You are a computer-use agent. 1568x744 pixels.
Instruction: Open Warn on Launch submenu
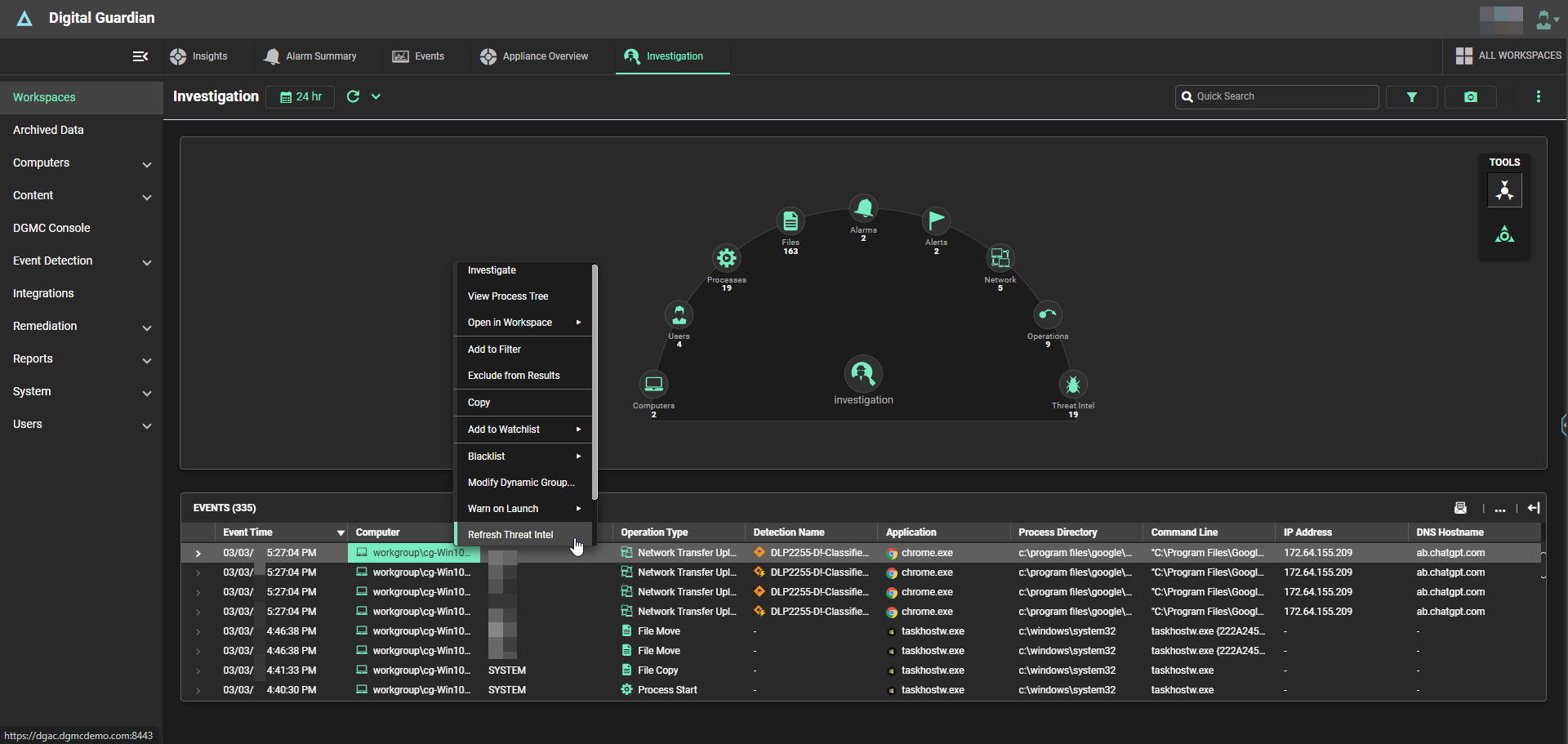[x=523, y=509]
